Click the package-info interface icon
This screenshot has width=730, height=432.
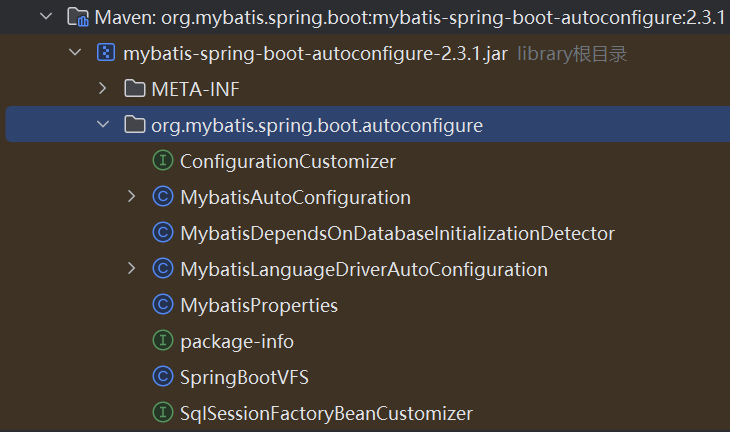point(163,340)
